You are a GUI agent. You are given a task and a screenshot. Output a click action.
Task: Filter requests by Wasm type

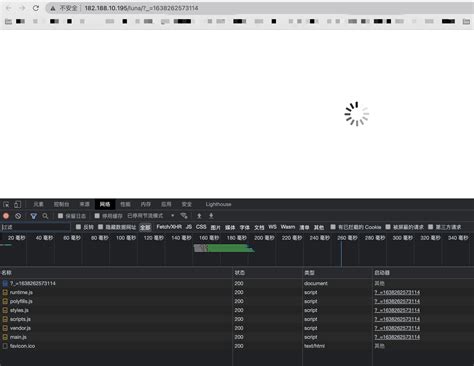[288, 227]
